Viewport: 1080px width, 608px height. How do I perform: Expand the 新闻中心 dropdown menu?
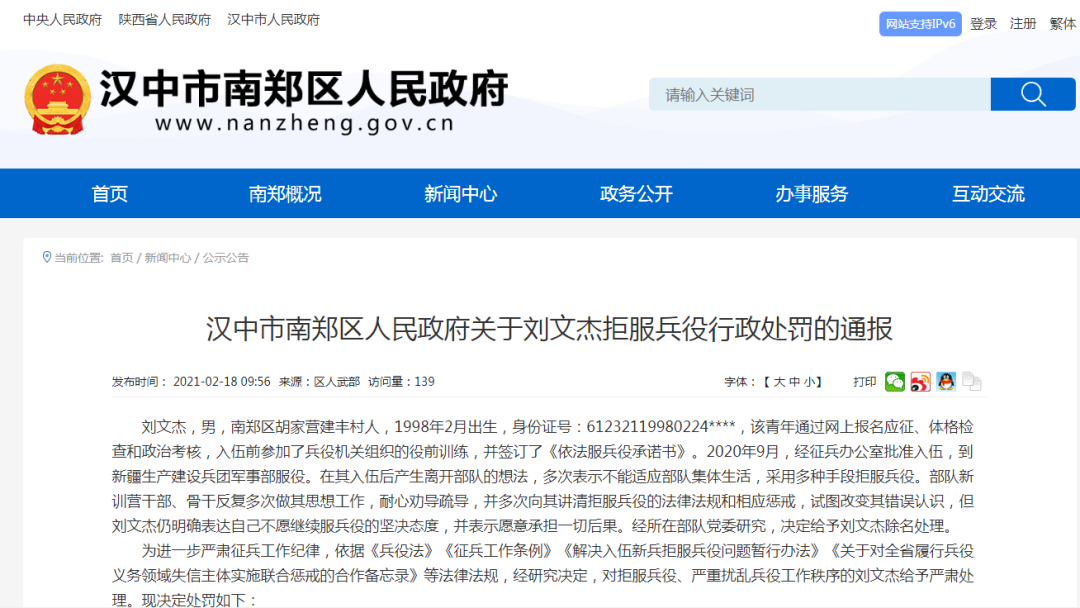[460, 193]
